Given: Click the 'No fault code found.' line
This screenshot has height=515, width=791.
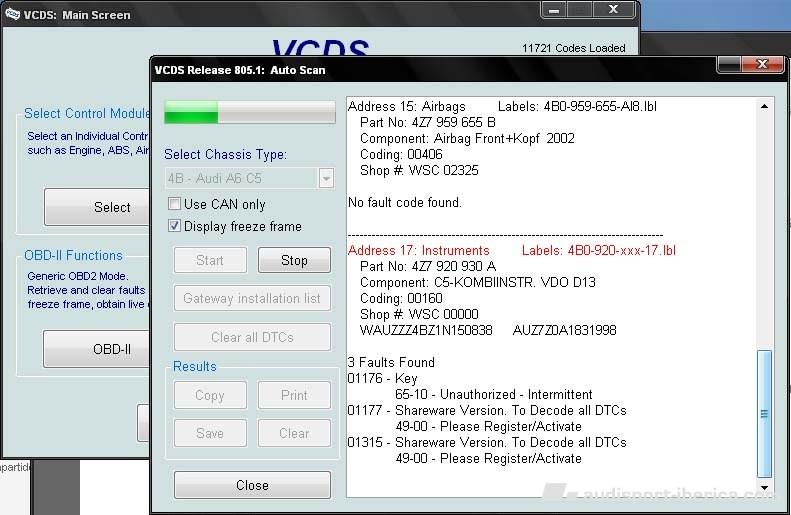Looking at the screenshot, I should click(405, 203).
